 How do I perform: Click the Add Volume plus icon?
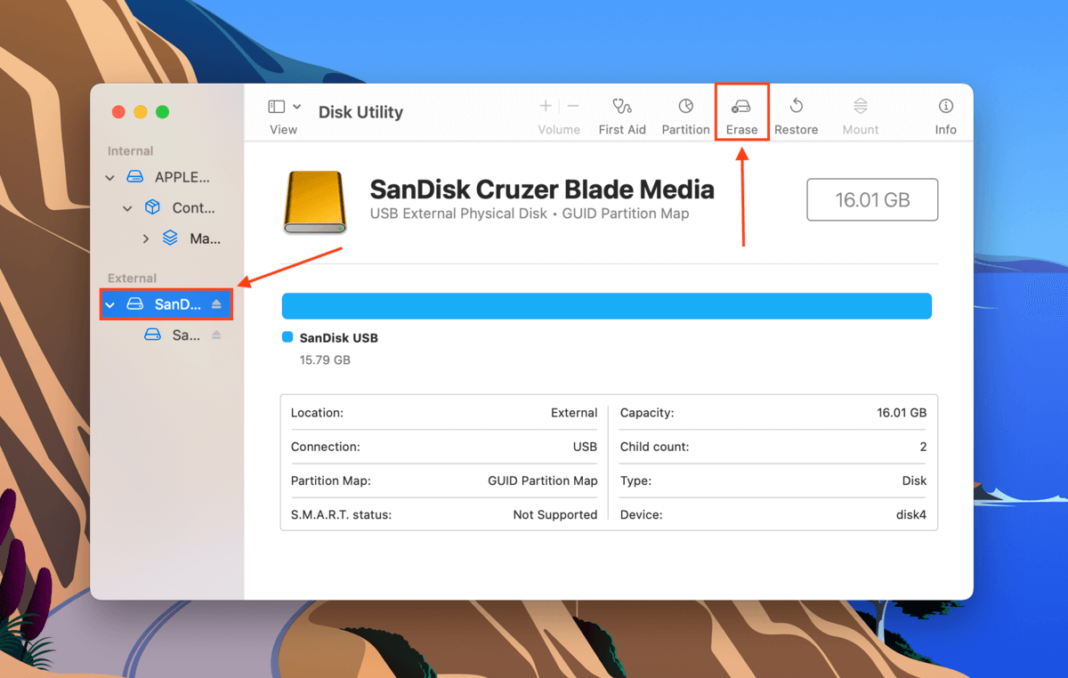[x=545, y=105]
